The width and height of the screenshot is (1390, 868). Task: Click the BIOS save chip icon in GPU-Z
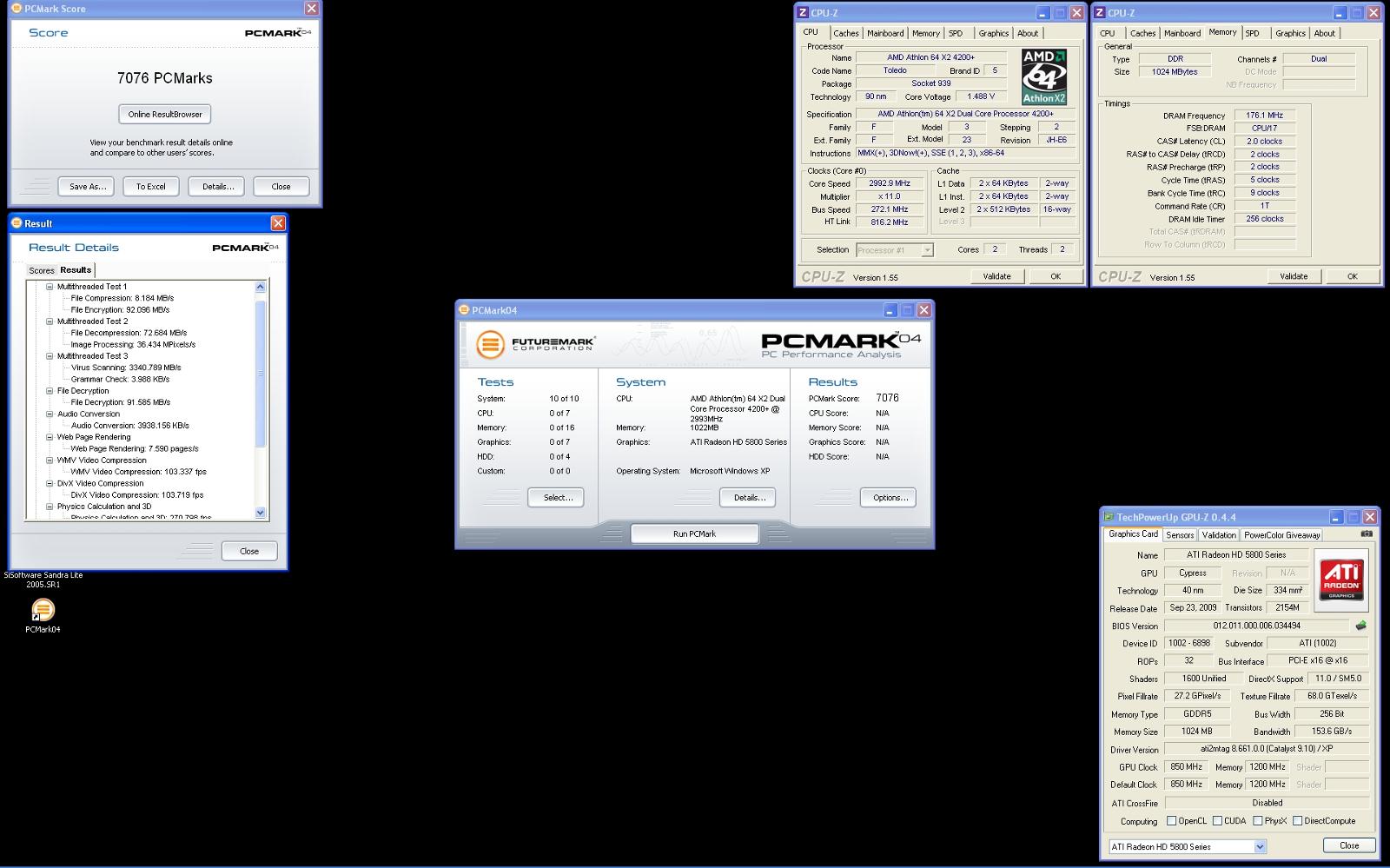[x=1360, y=626]
